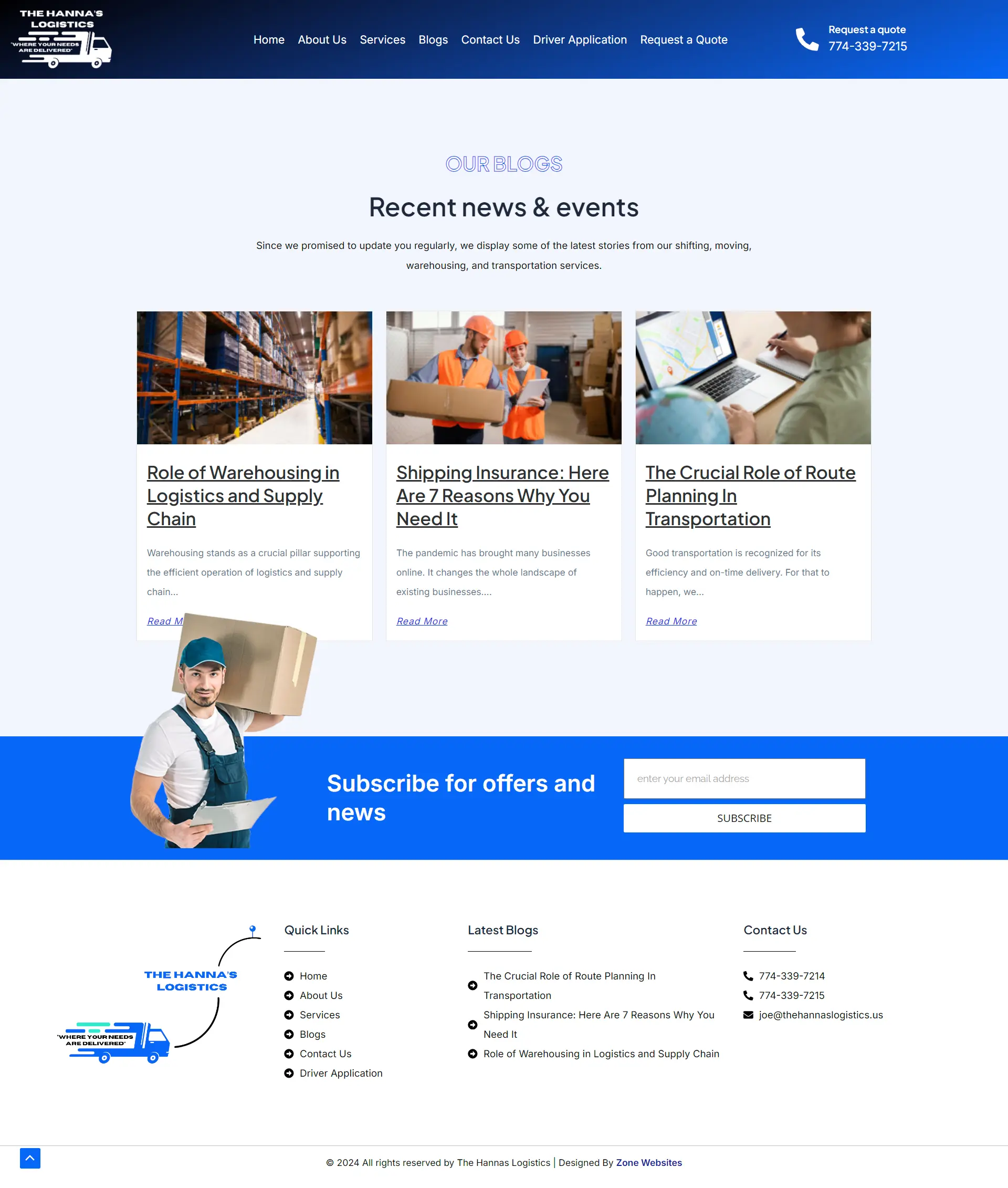1008x1188 pixels.
Task: Open the Services navigation menu item
Action: (382, 39)
